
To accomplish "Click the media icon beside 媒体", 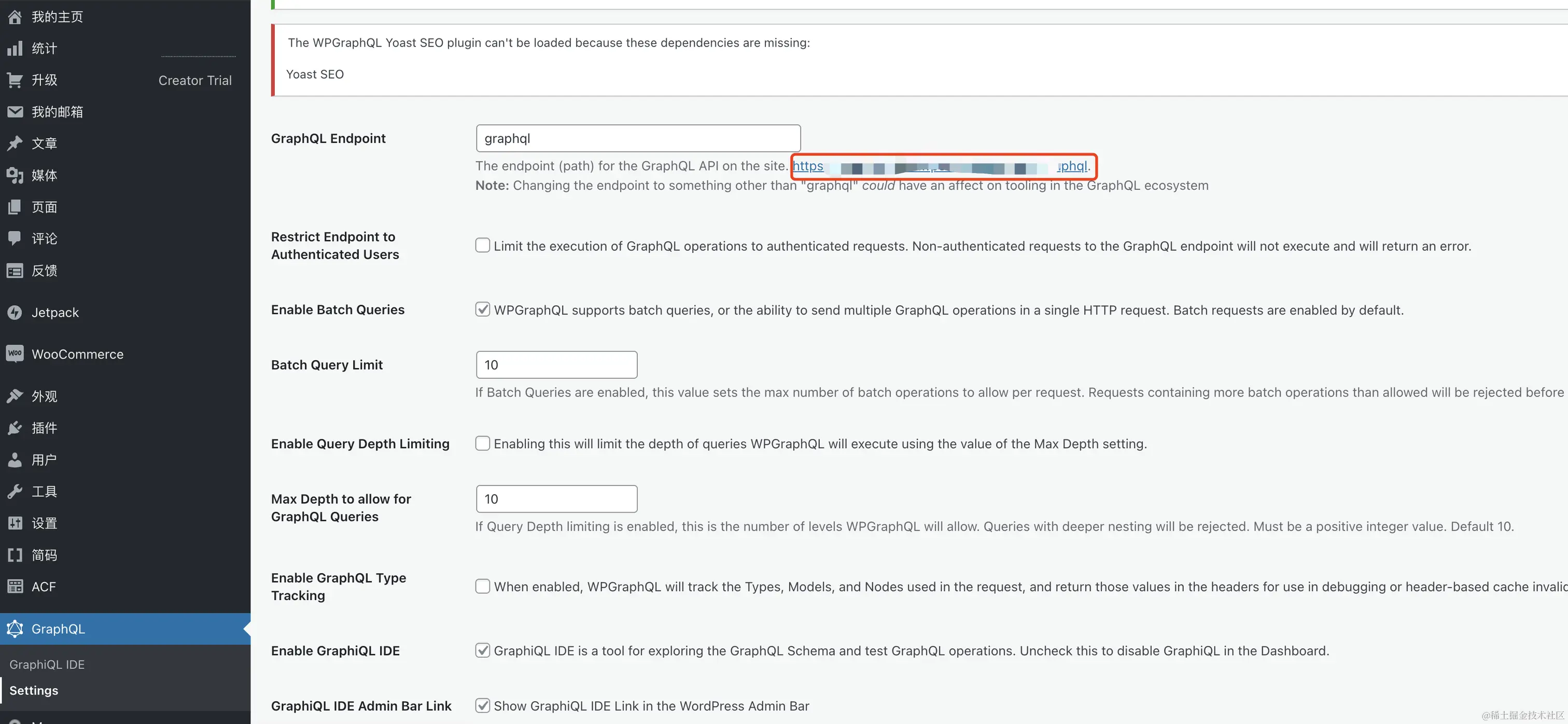I will [x=15, y=175].
